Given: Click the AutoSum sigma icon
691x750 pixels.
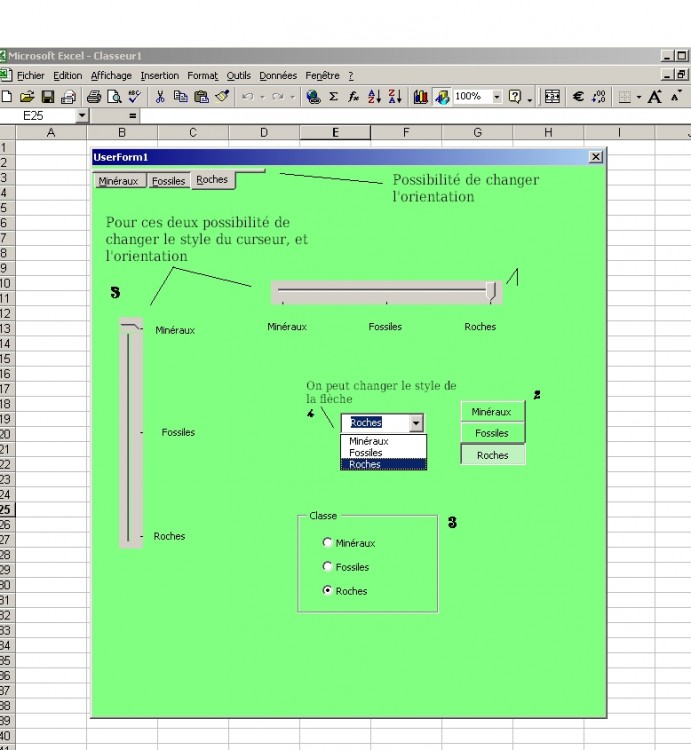Looking at the screenshot, I should (333, 97).
